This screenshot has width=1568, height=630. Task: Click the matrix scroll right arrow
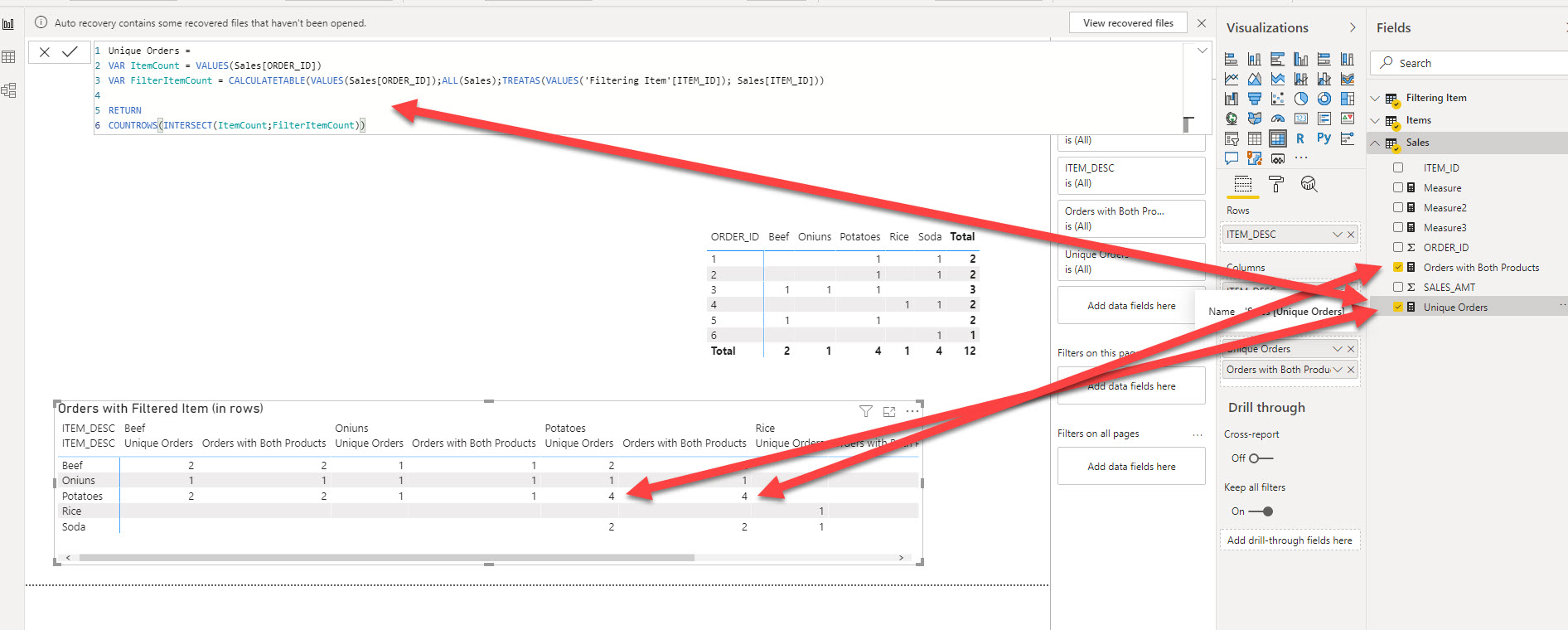pos(901,558)
